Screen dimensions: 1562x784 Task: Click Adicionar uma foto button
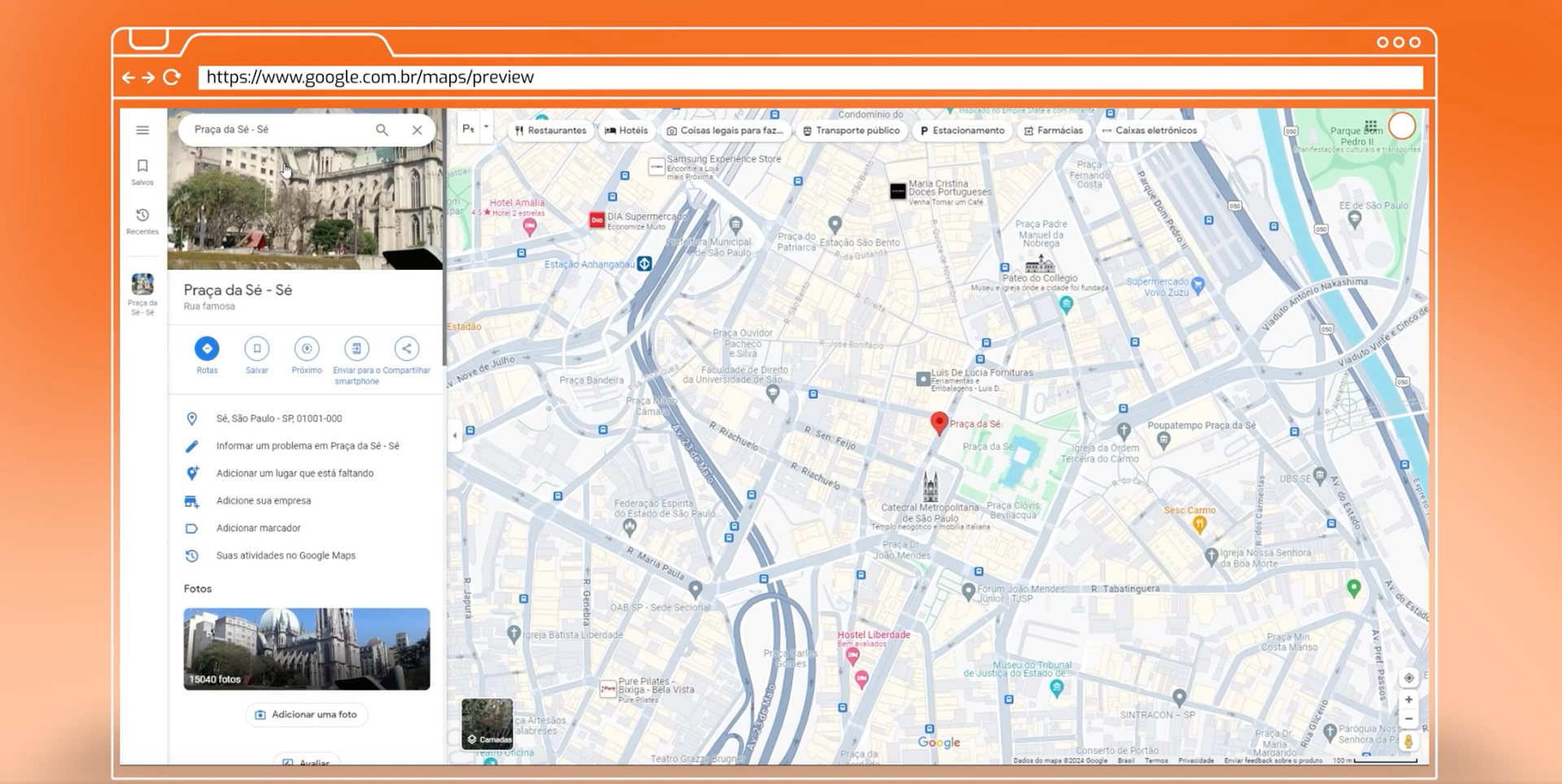(307, 715)
